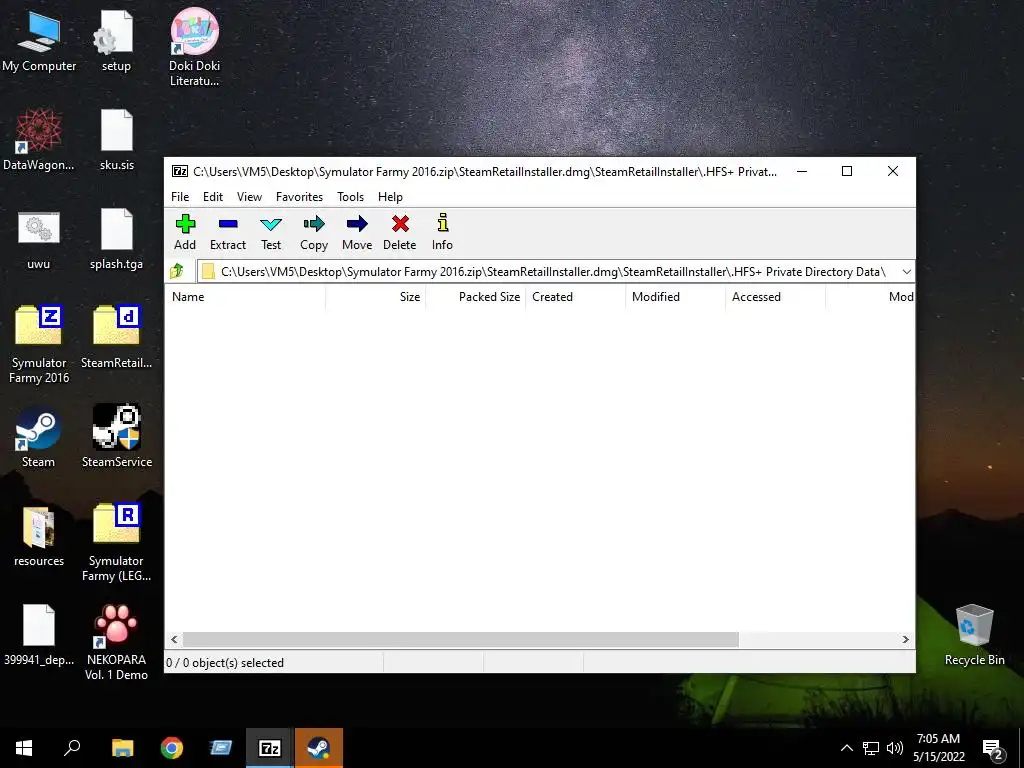Click the 7-Zip taskbar button

click(270, 748)
